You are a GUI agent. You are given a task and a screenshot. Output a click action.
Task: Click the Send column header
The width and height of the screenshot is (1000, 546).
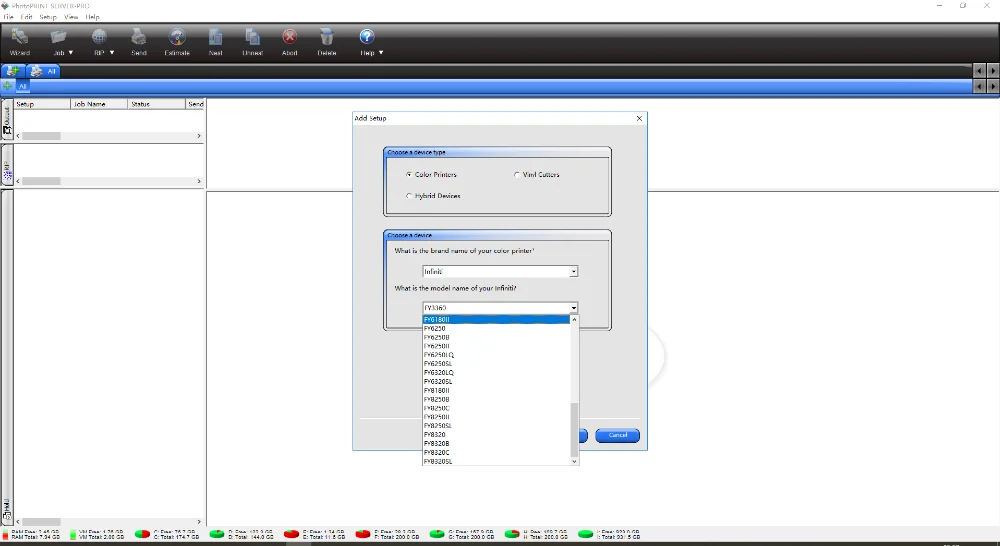(195, 103)
